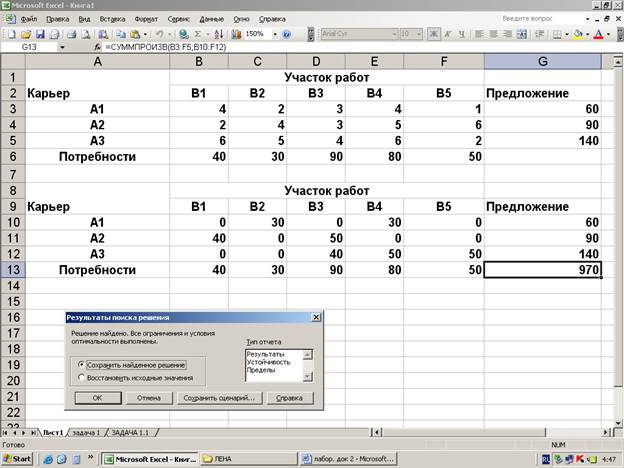Viewport: 624px width, 468px height.
Task: Open Excel Help question mark icon
Action: coord(286,35)
